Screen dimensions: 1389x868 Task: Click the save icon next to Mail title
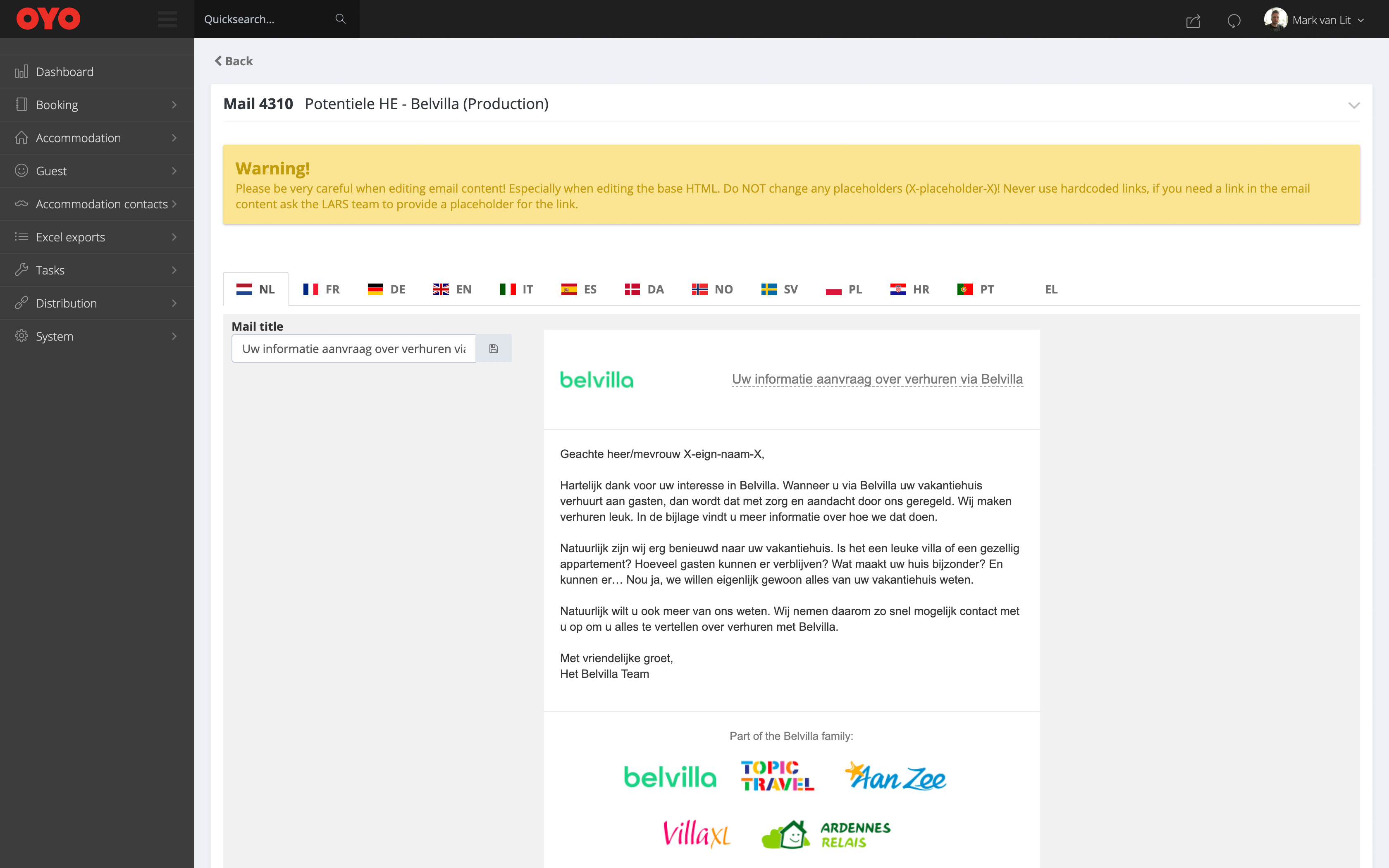coord(493,348)
